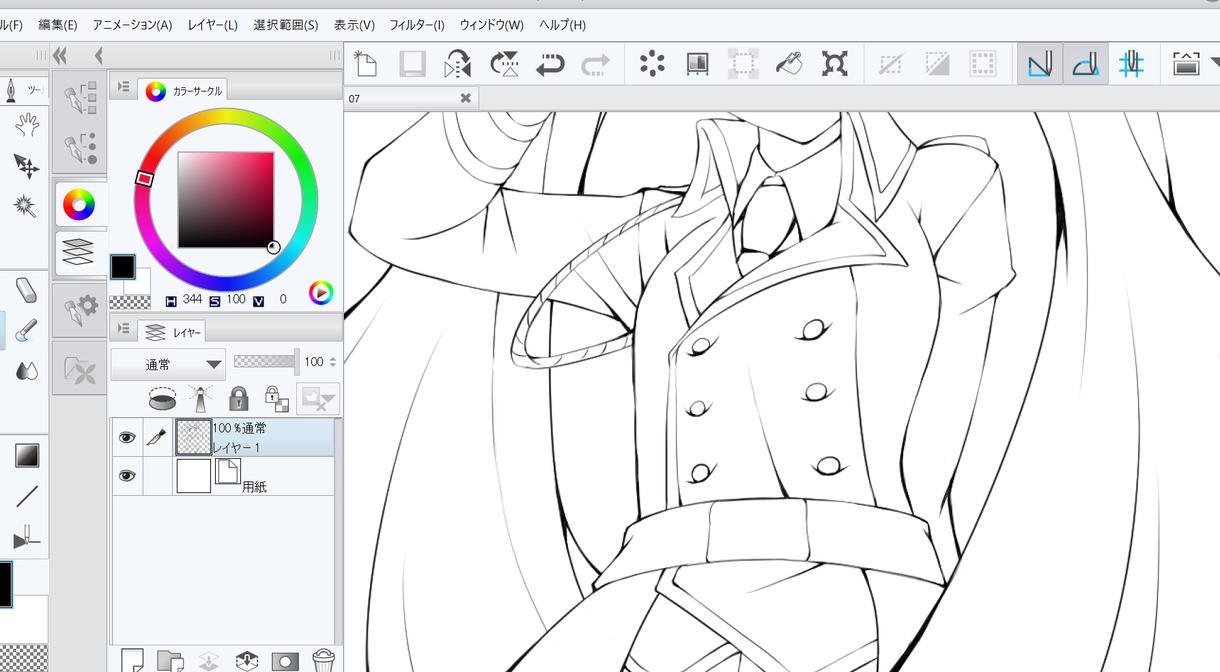Click the Invert selection icon in toolbar
This screenshot has height=672, width=1220.
937,65
